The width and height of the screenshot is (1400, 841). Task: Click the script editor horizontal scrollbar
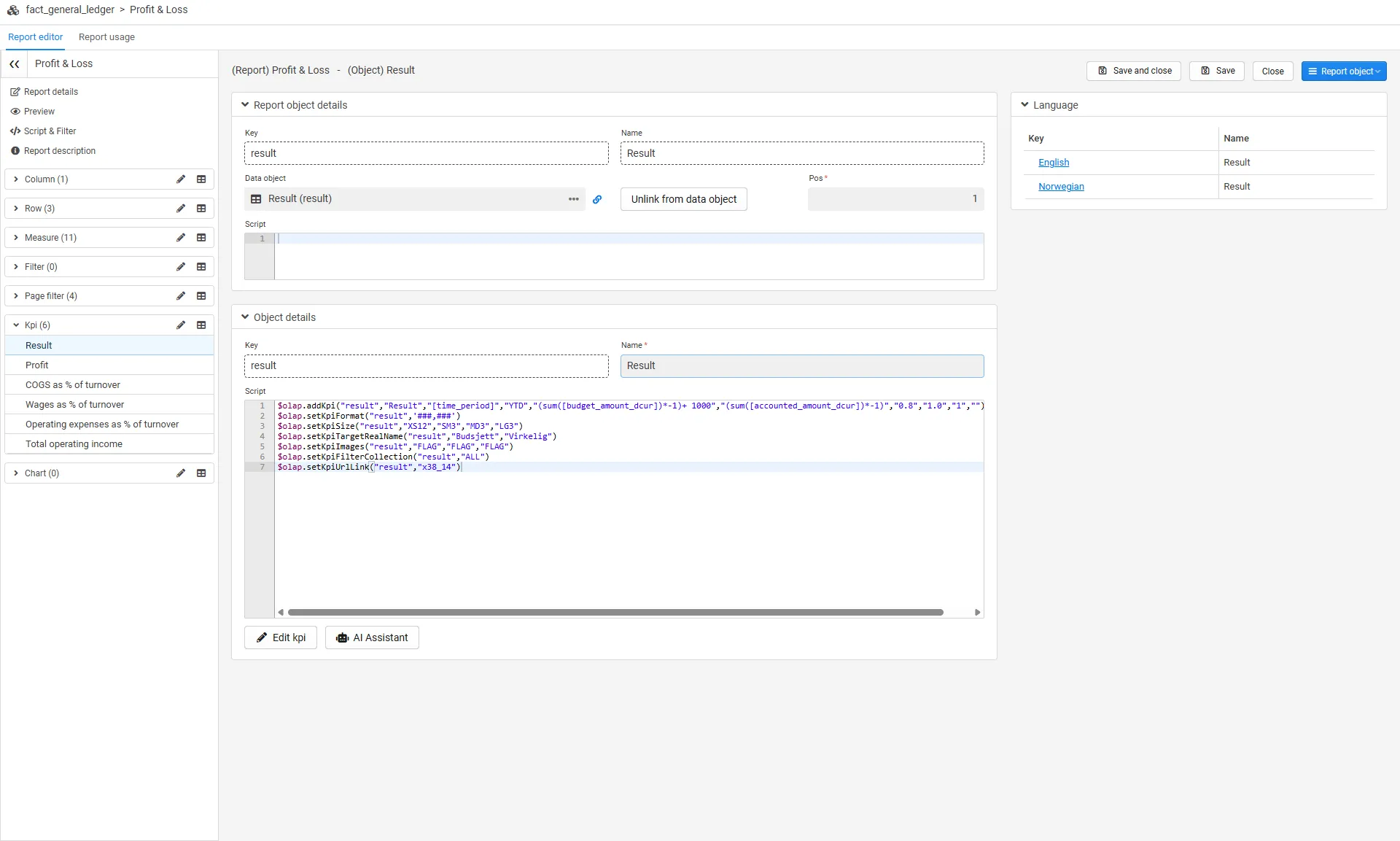[615, 613]
